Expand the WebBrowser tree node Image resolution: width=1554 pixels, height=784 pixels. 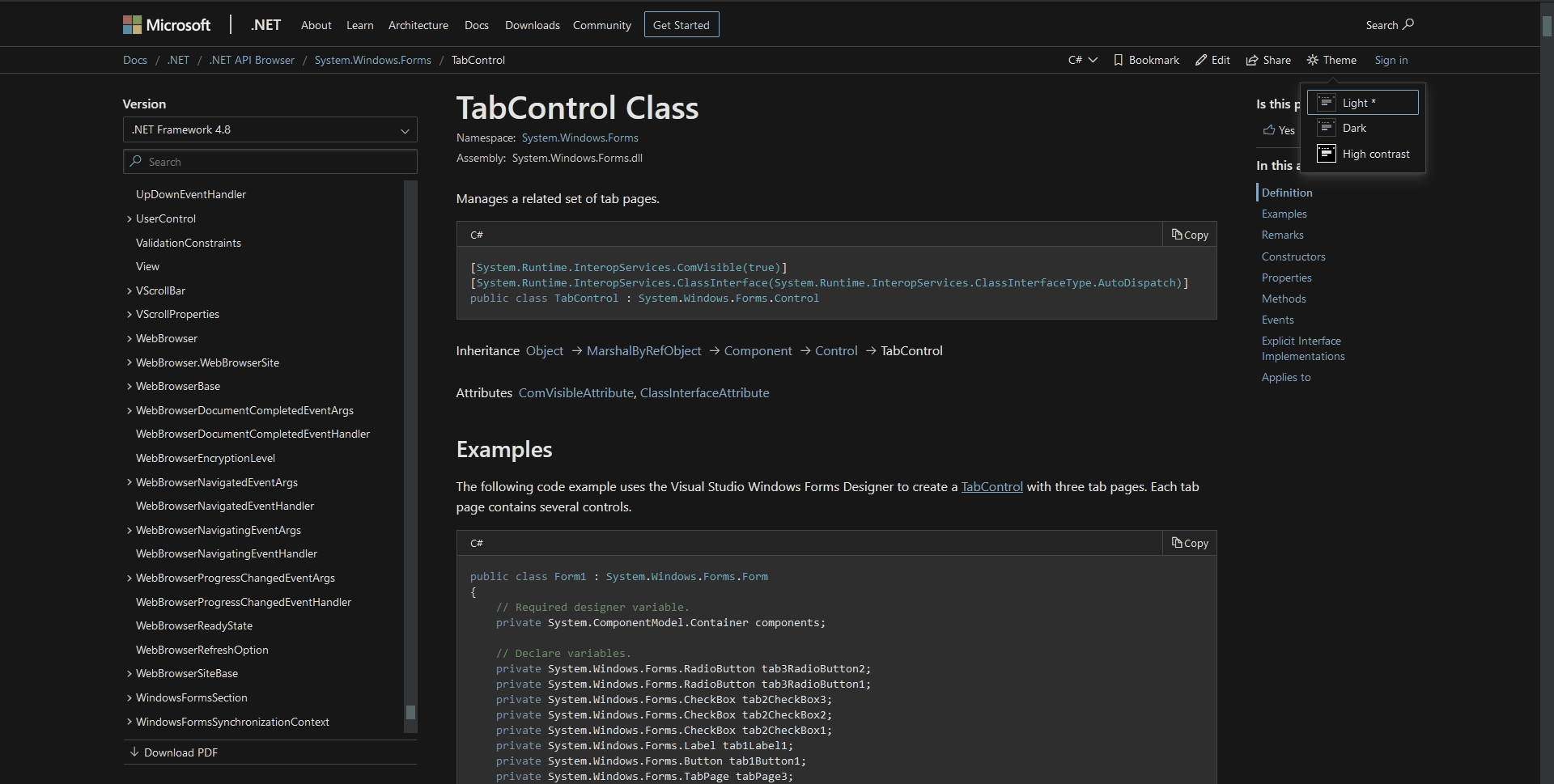[129, 338]
